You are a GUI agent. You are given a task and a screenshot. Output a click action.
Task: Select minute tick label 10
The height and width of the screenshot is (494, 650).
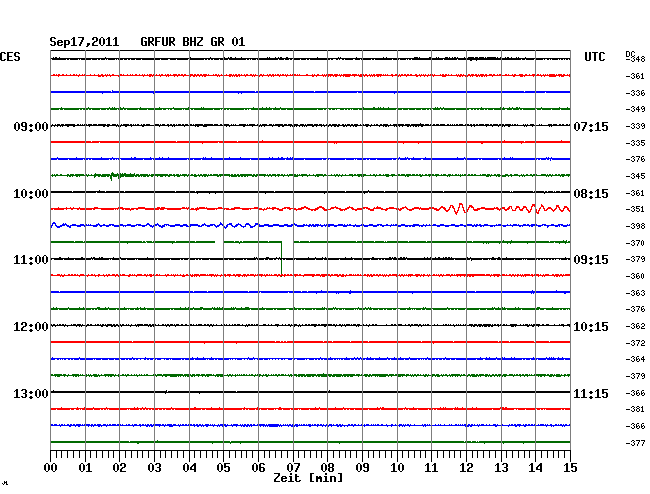pyautogui.click(x=397, y=468)
